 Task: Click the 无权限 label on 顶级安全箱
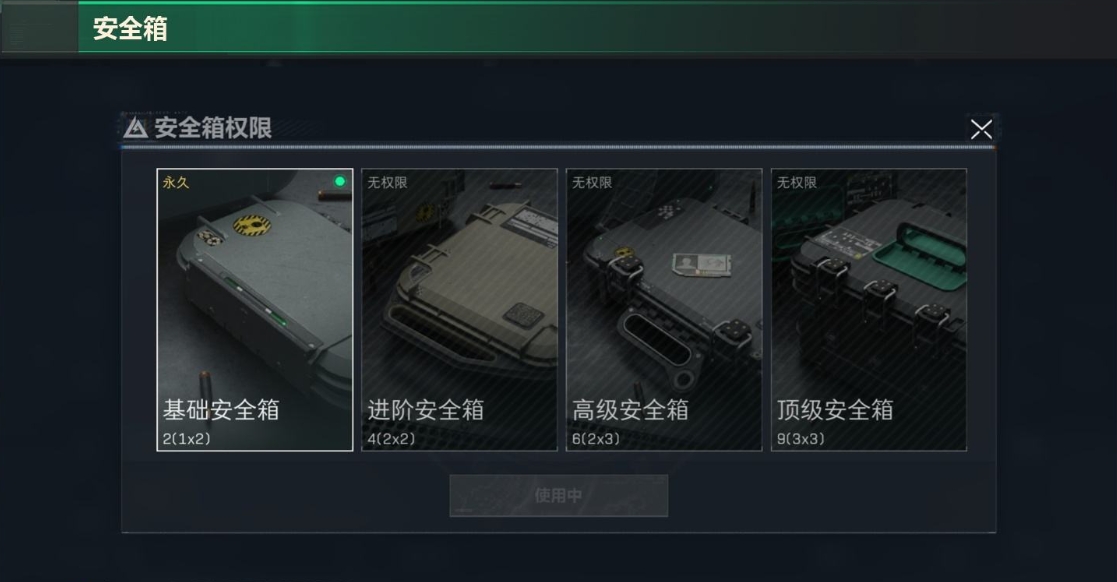tap(796, 182)
